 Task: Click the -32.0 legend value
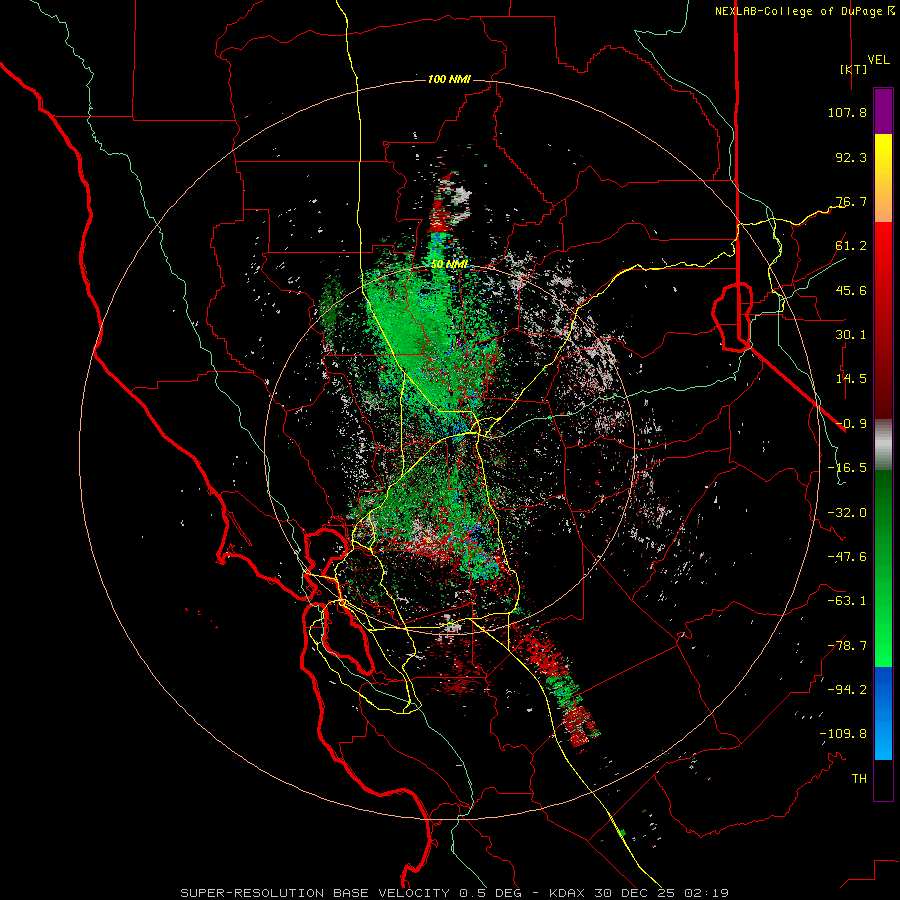pos(847,513)
